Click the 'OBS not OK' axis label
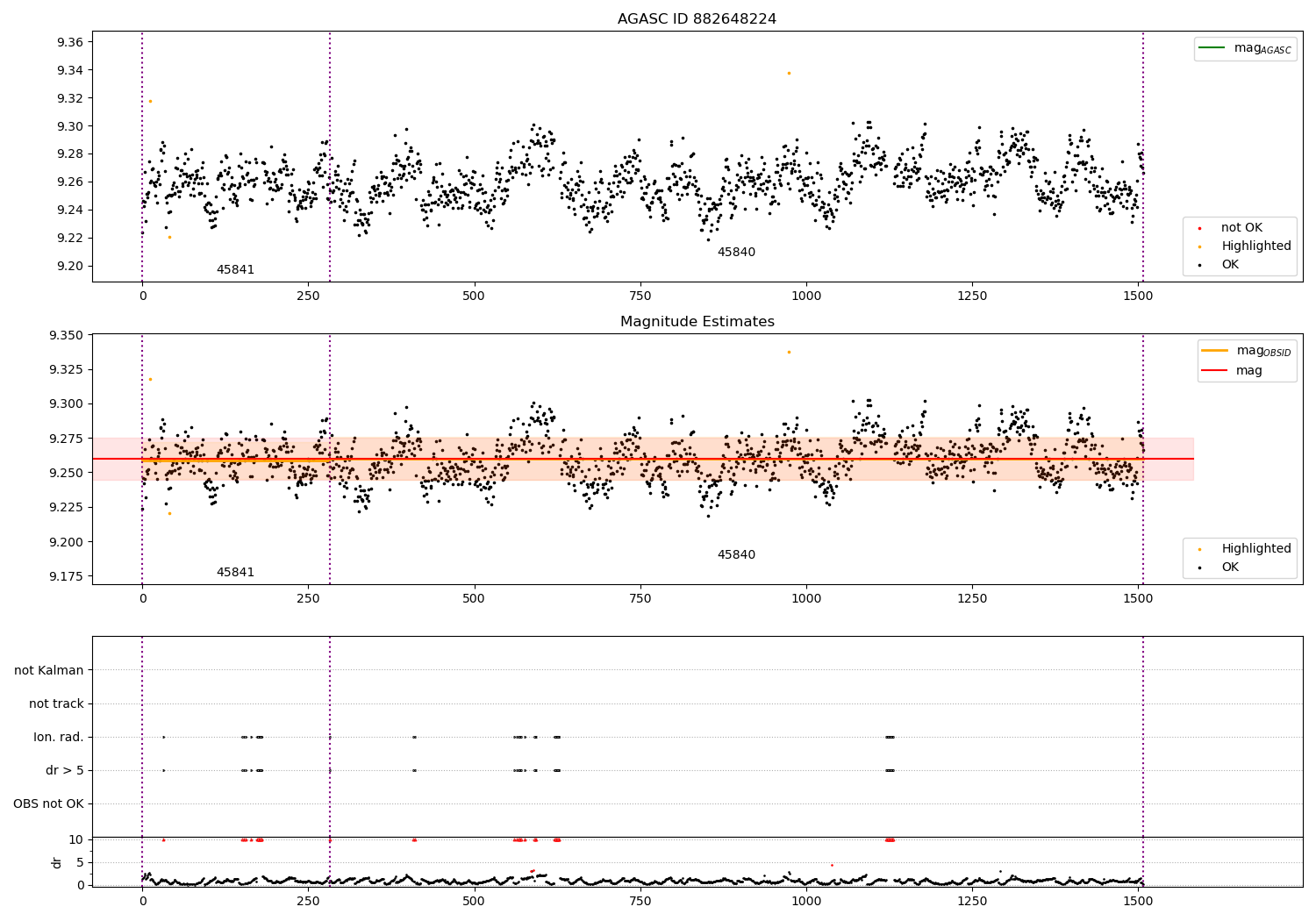 [x=48, y=804]
